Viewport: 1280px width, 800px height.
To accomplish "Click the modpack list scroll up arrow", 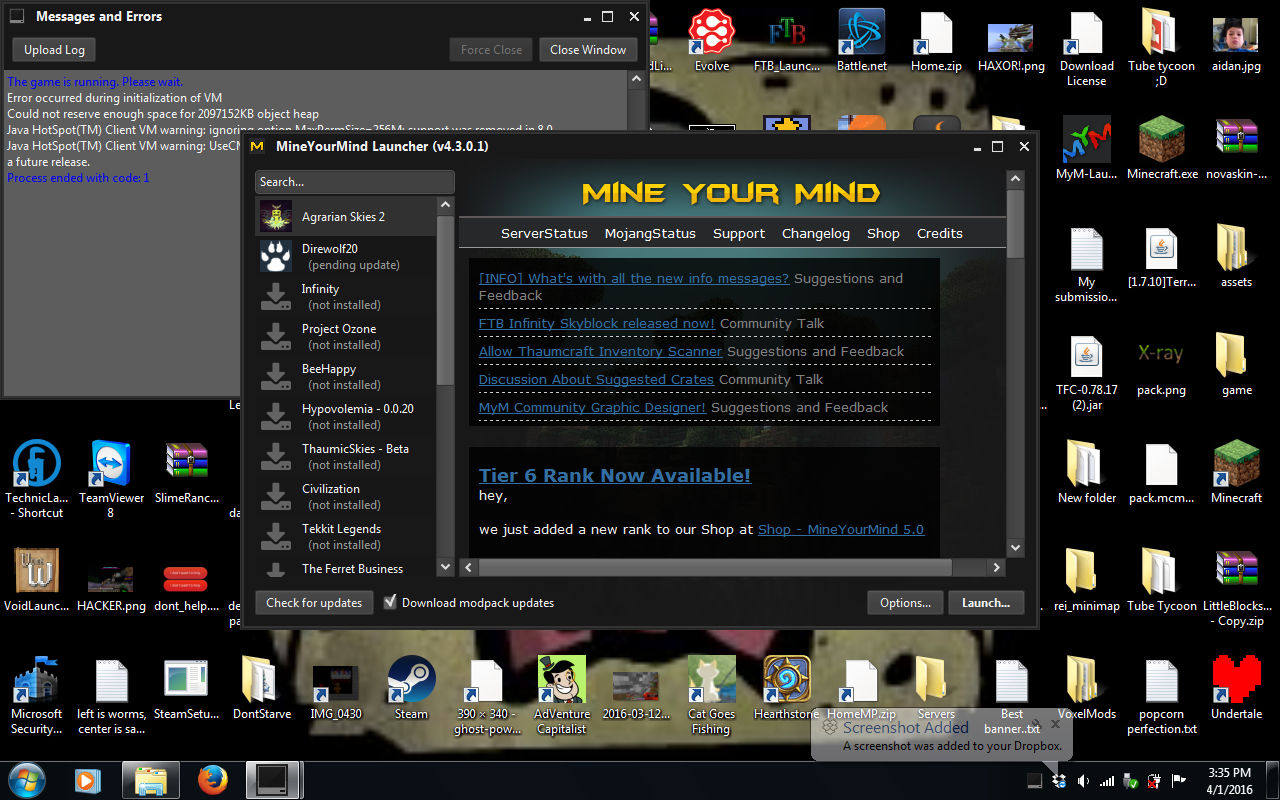I will point(446,206).
